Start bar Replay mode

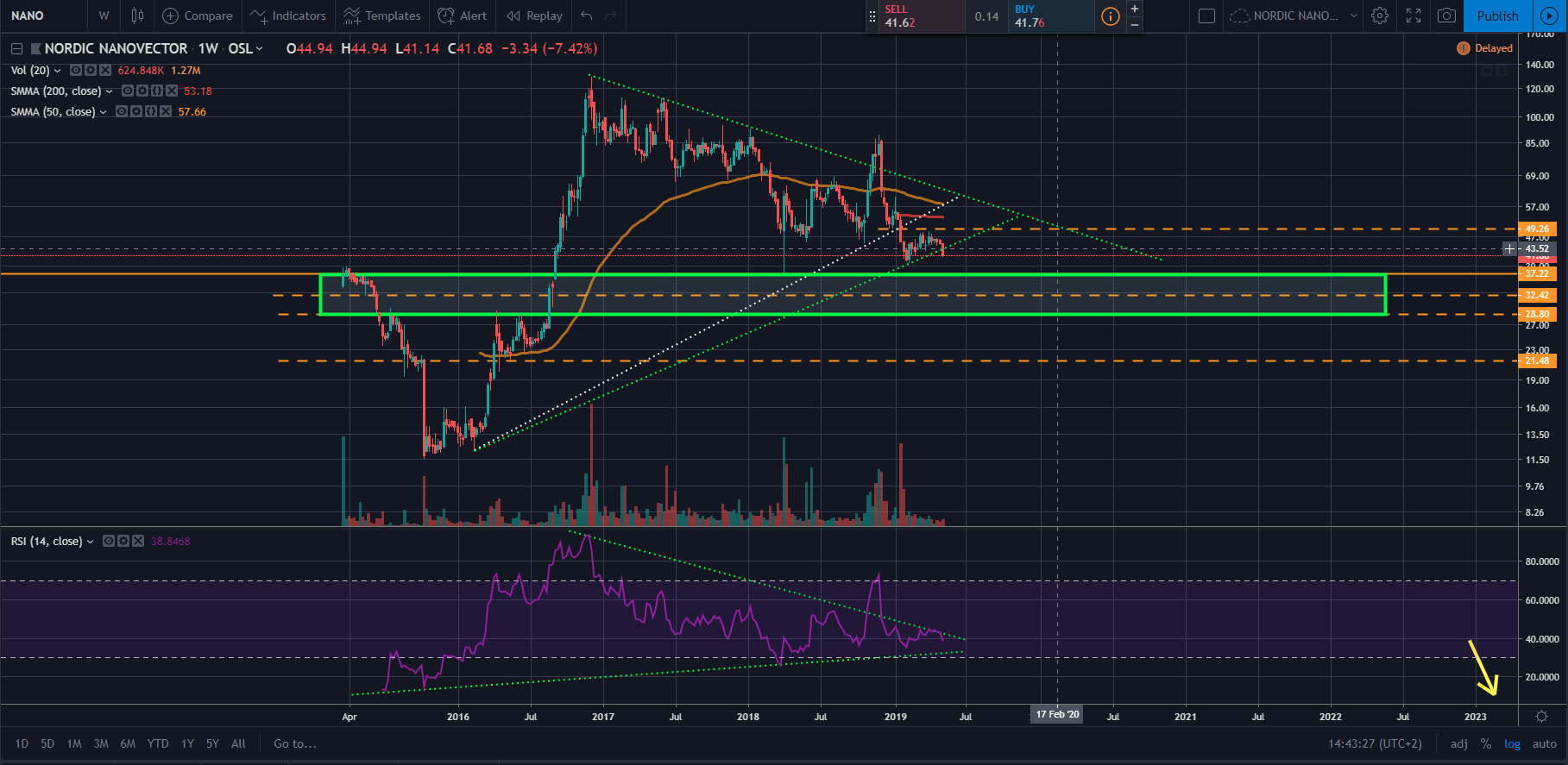[535, 16]
